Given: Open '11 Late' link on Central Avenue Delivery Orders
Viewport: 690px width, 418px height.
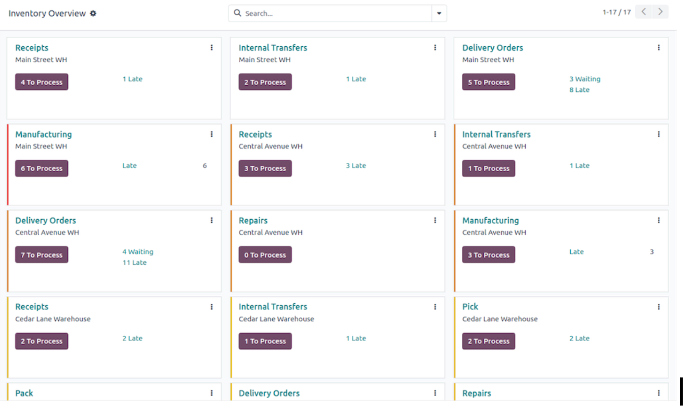Looking at the screenshot, I should coord(134,262).
